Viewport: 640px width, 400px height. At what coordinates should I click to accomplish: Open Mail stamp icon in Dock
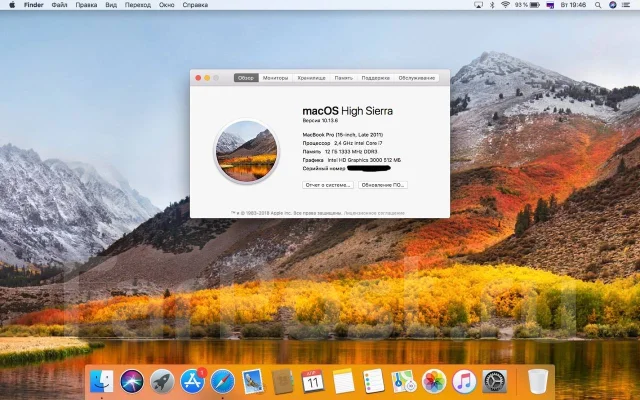pyautogui.click(x=253, y=381)
